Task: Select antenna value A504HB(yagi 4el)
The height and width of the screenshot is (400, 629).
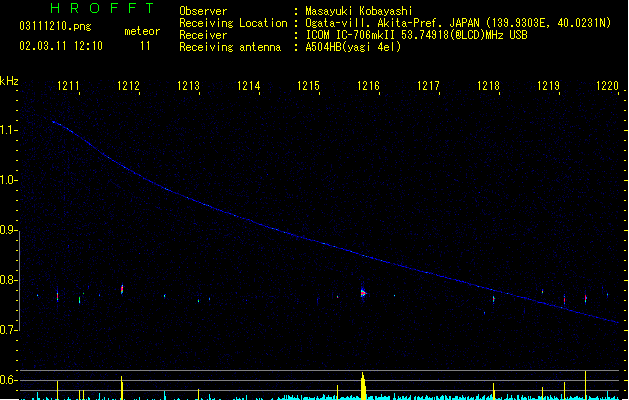Action: [353, 47]
